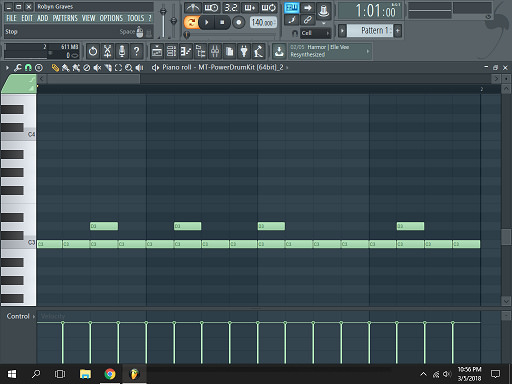512x384 pixels.
Task: Open the Cell snap selector dropdown
Action: [315, 33]
